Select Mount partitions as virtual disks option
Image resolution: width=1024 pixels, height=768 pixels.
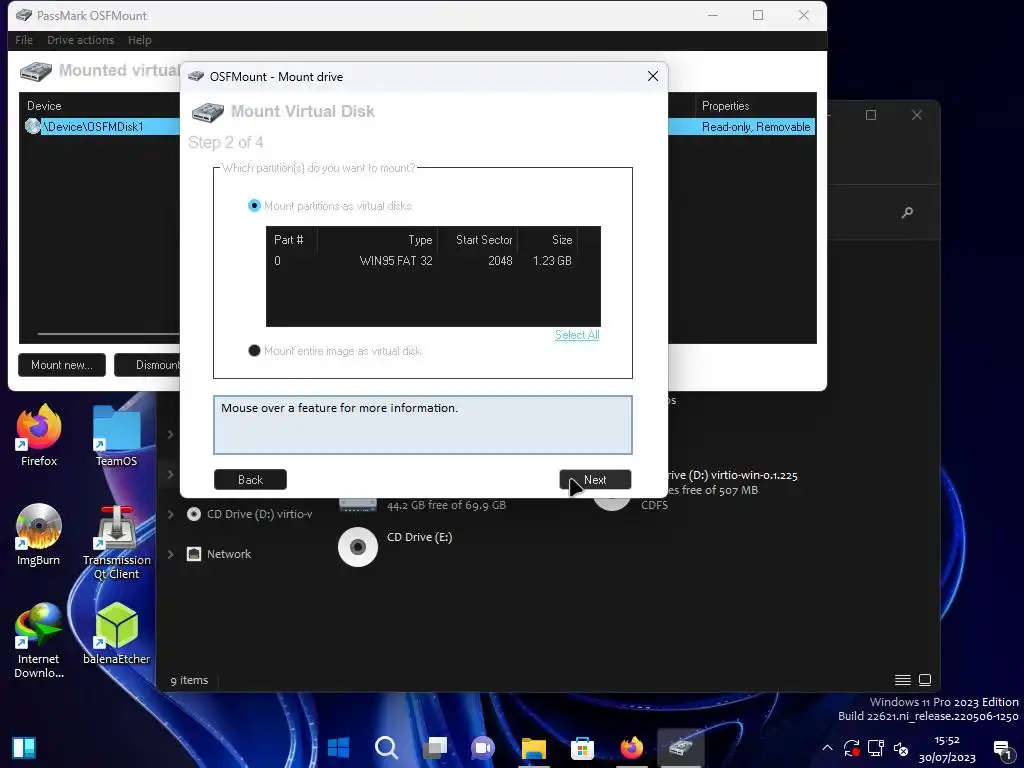point(330,206)
